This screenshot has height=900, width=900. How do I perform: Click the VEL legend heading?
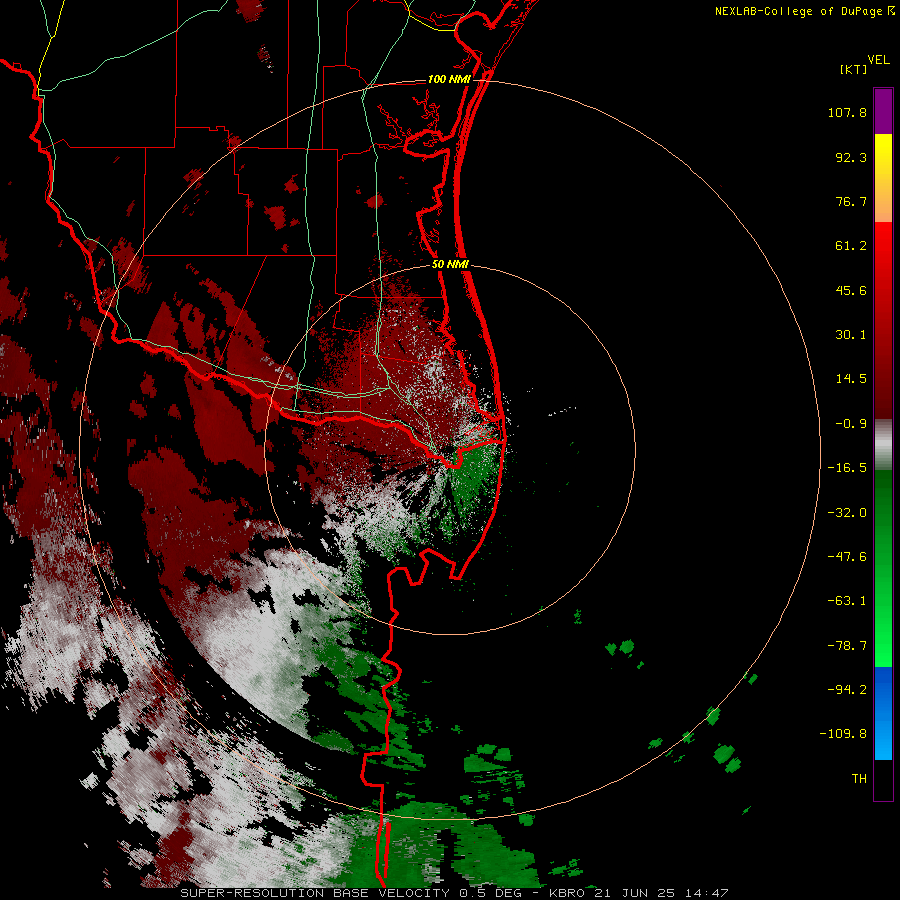878,59
